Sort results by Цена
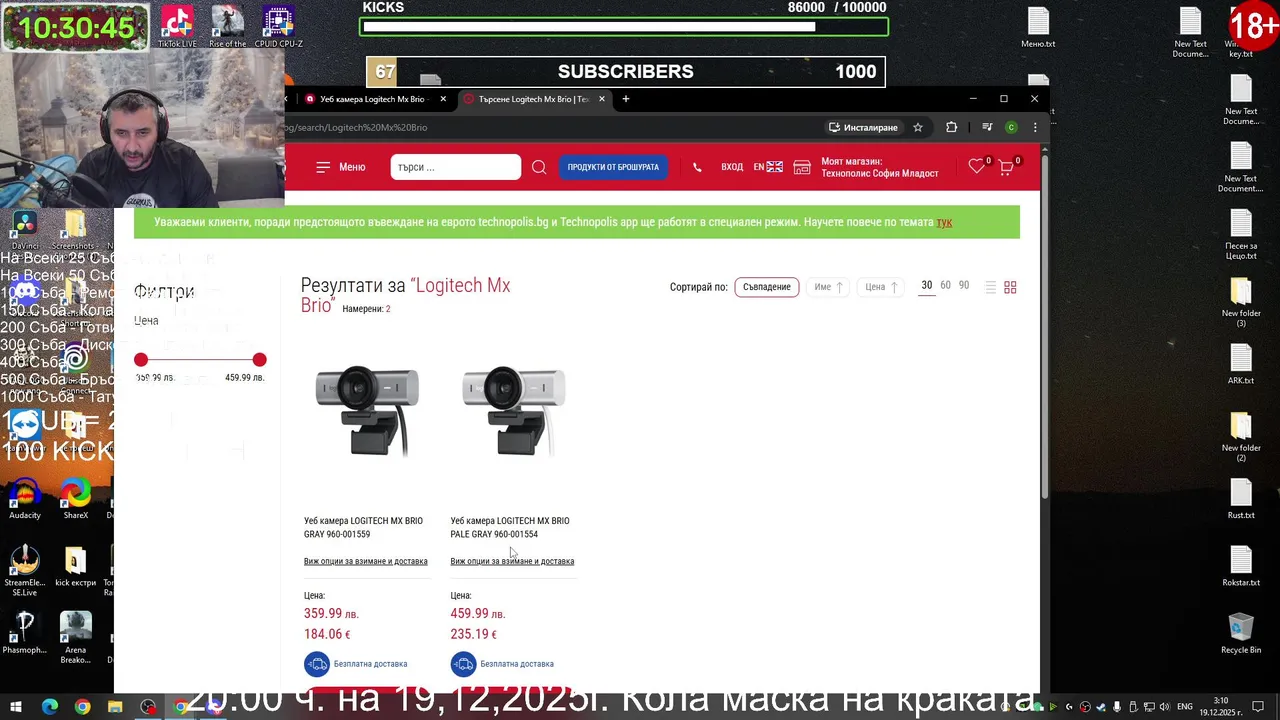The height and width of the screenshot is (720, 1280). coord(881,287)
